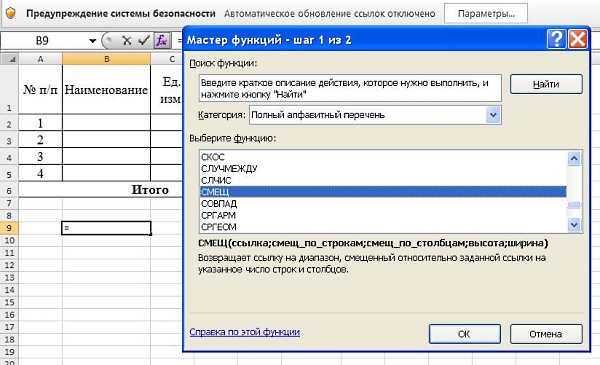600x365 pixels.
Task: Expand the Категория dropdown list
Action: [493, 115]
